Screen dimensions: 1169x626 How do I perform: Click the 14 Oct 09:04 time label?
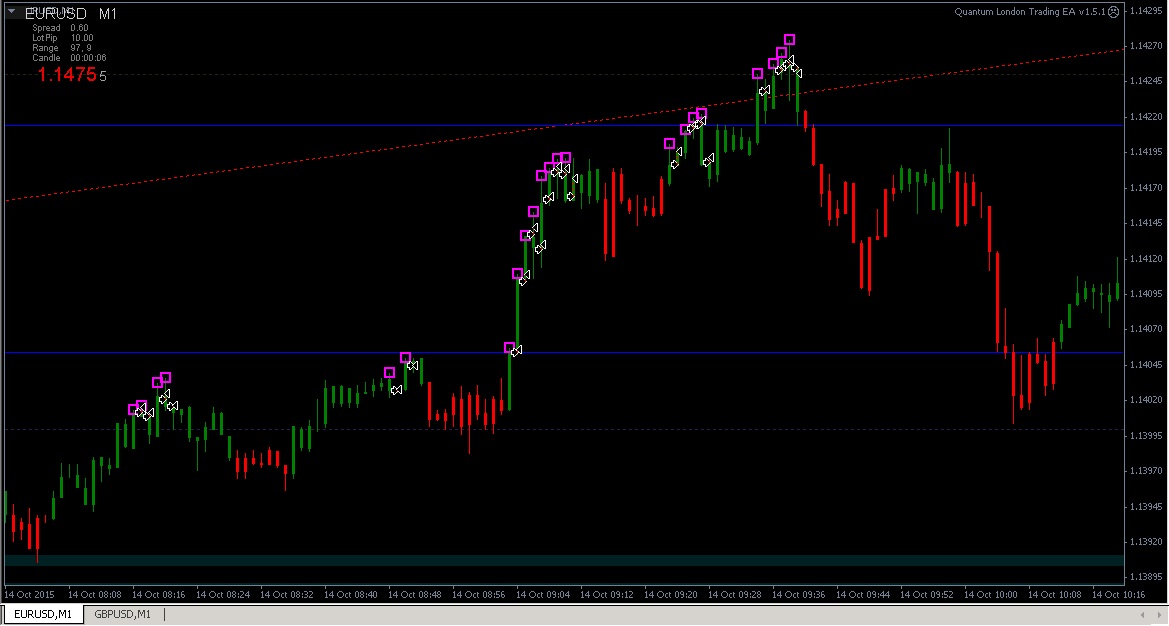543,595
